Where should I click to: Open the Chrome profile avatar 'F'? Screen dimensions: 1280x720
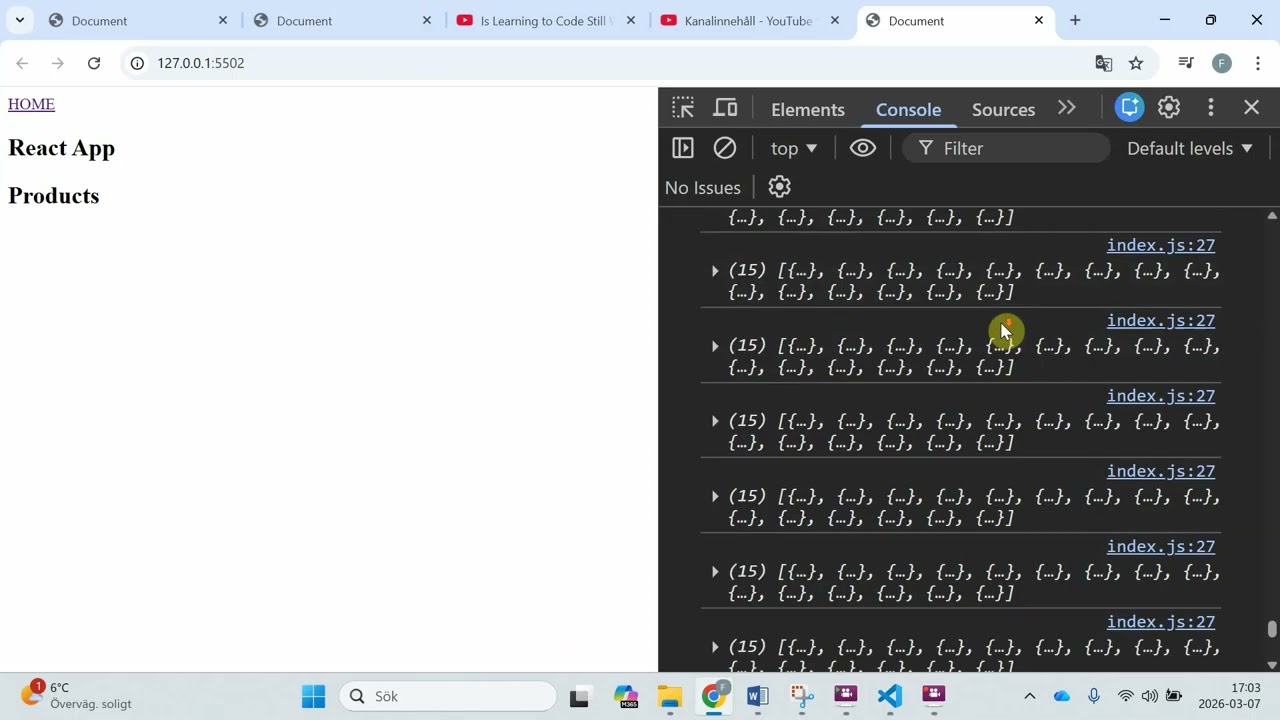pyautogui.click(x=1222, y=63)
